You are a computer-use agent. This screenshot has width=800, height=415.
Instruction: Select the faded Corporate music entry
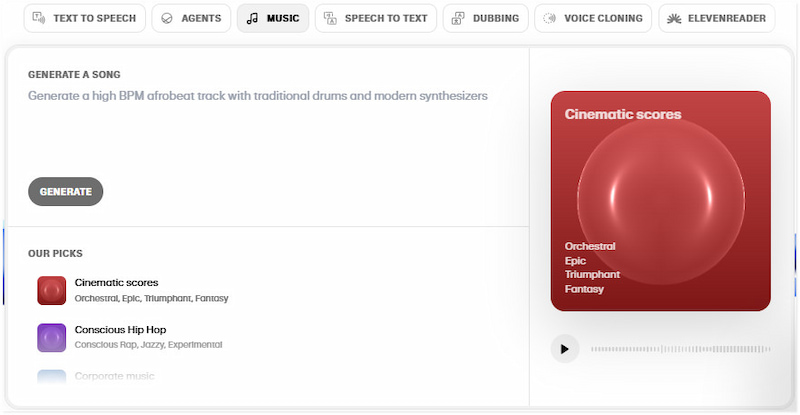point(114,376)
